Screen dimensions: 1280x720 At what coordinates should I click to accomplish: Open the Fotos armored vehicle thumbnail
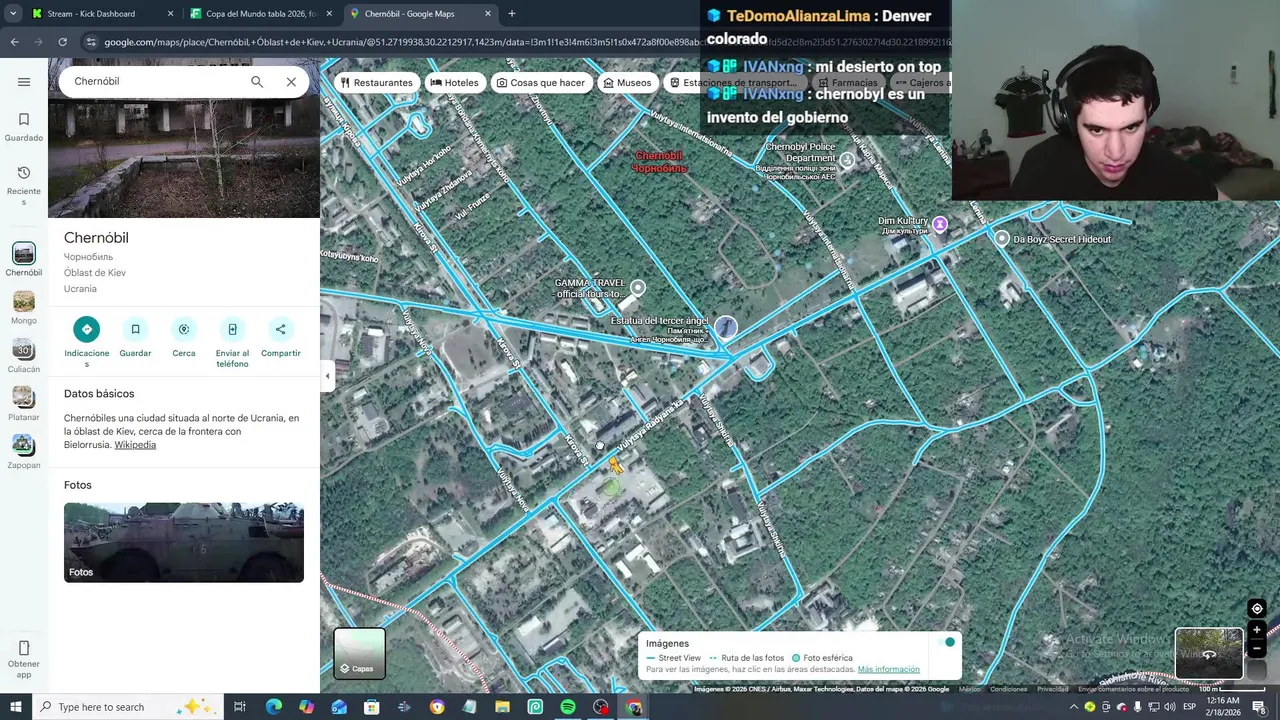[184, 542]
